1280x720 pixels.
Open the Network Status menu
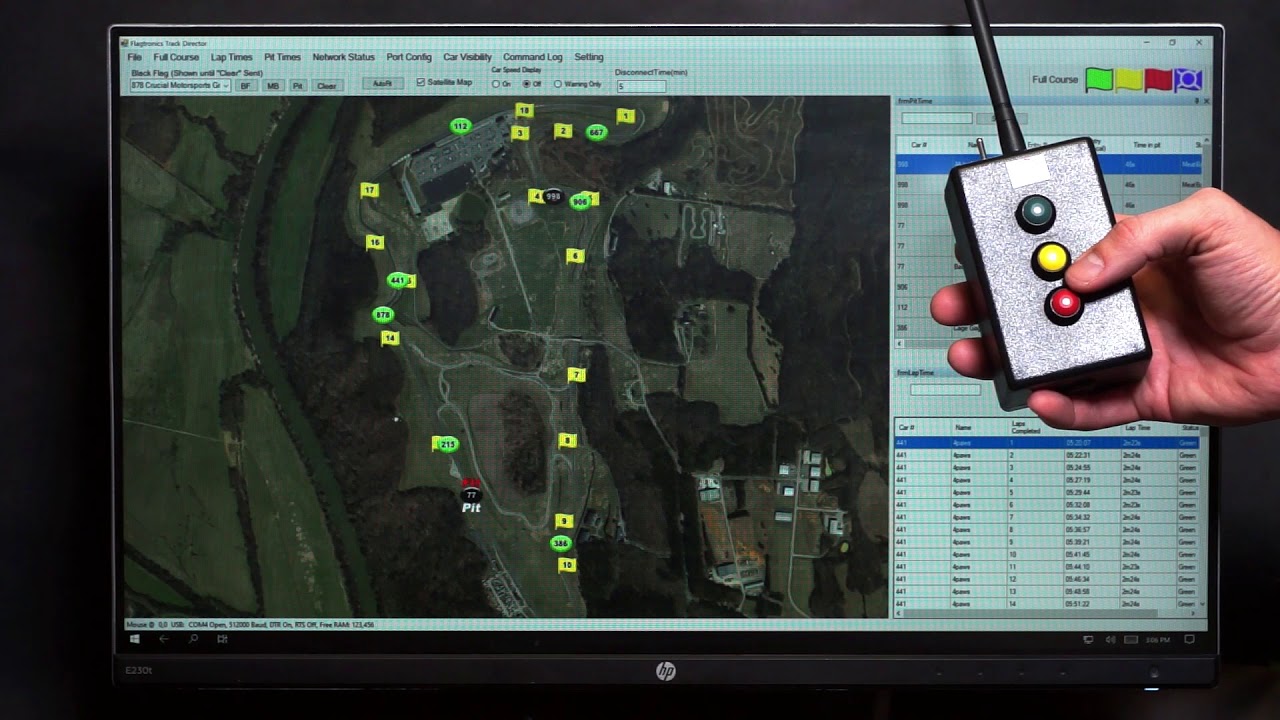(x=343, y=57)
